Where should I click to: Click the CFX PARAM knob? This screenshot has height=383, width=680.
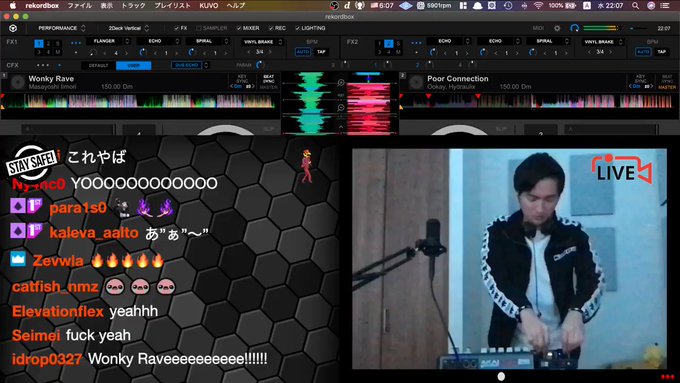[259, 65]
